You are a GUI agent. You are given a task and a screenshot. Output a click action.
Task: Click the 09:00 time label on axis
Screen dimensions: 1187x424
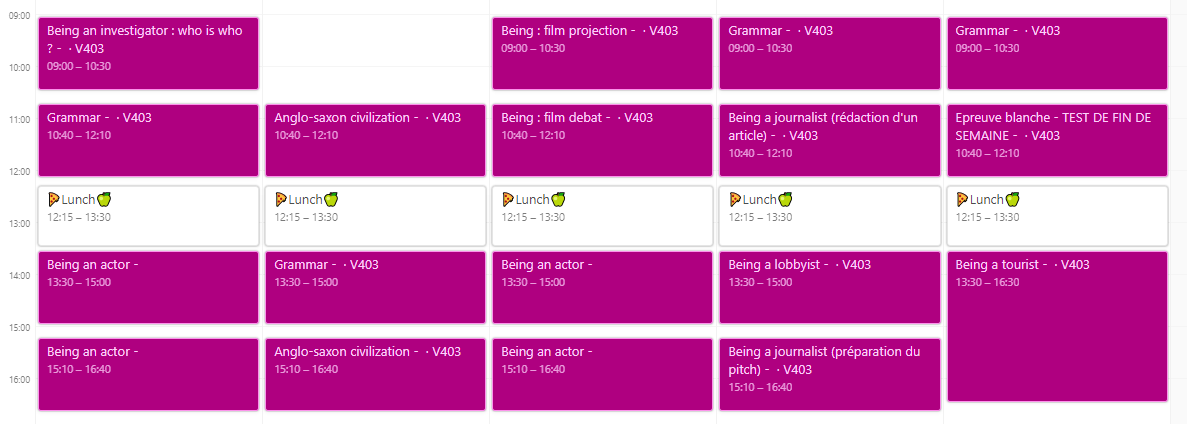(x=19, y=16)
